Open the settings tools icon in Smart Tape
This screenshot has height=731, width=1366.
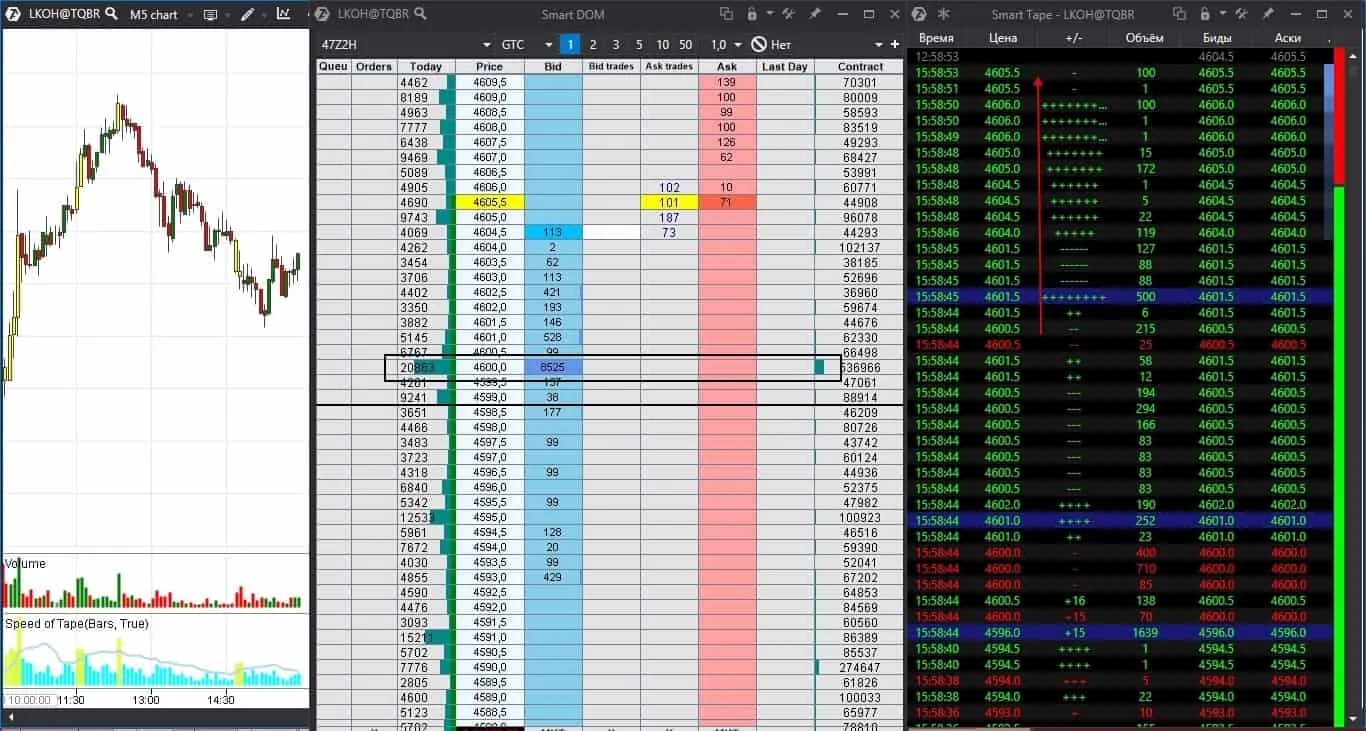(x=1243, y=14)
